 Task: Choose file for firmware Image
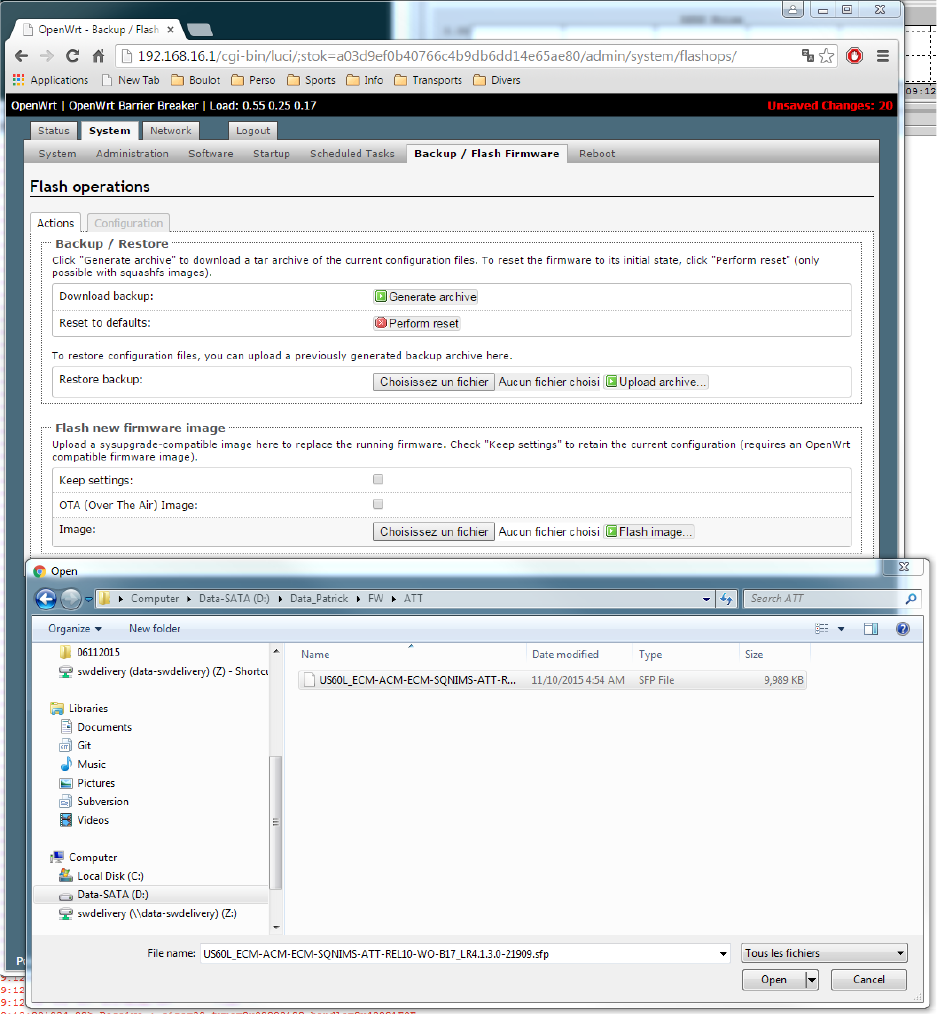coord(434,532)
